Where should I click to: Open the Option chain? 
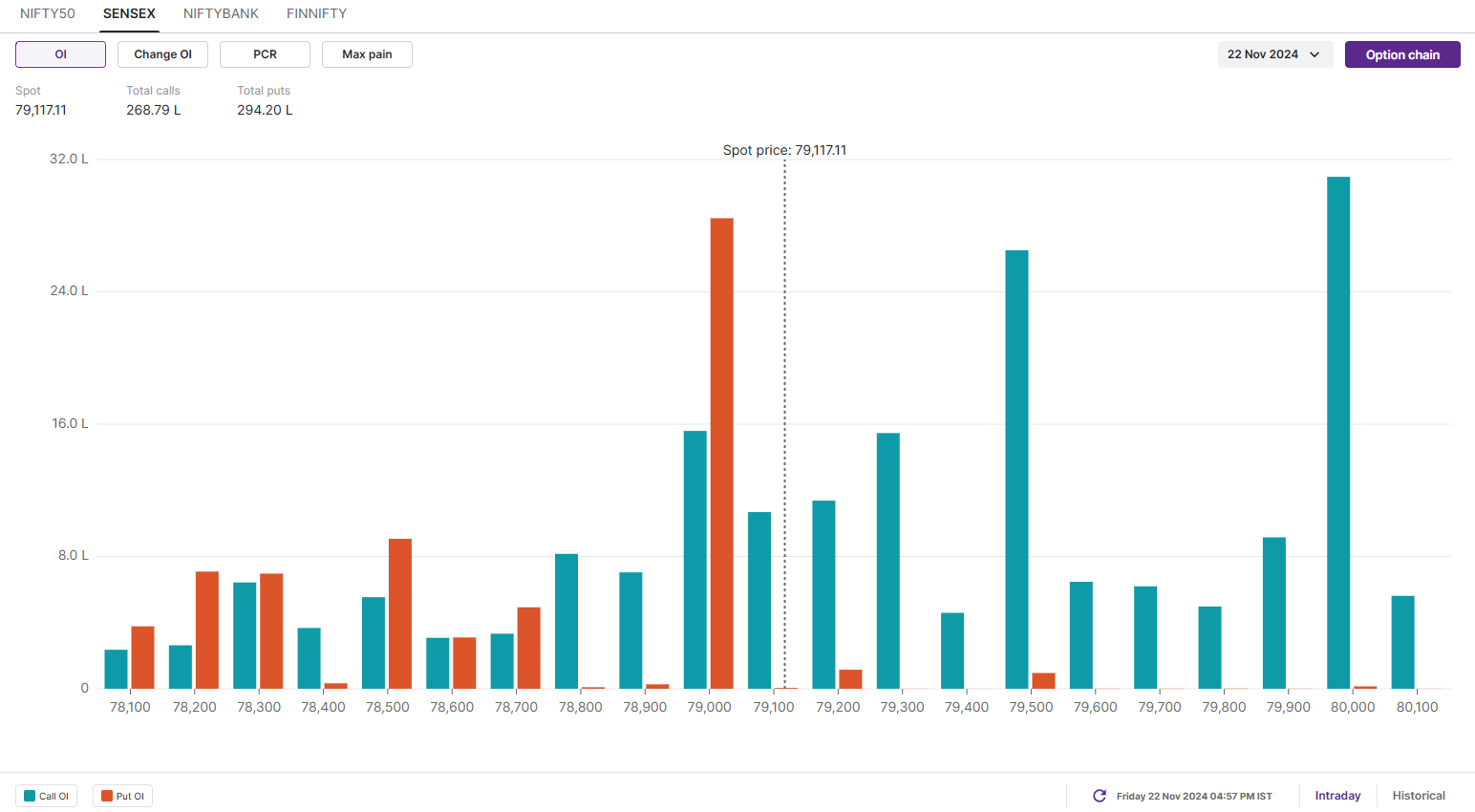[x=1402, y=54]
